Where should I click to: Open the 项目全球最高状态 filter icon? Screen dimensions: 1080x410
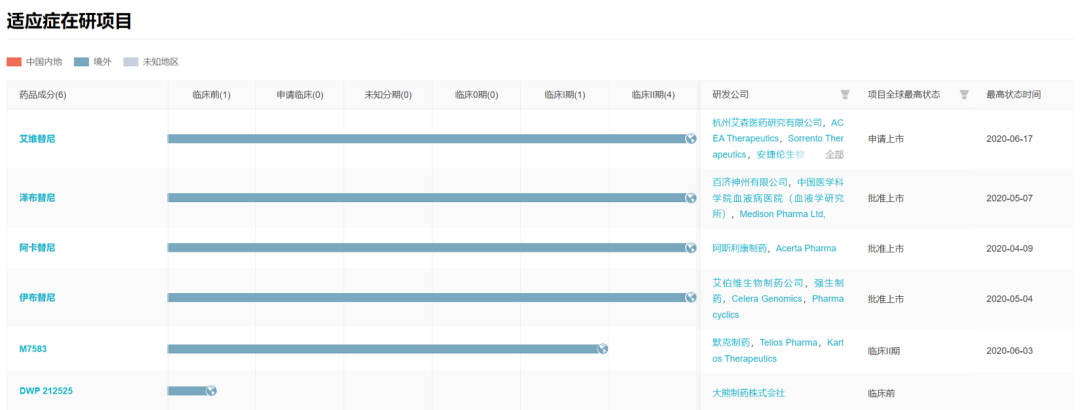(x=964, y=94)
